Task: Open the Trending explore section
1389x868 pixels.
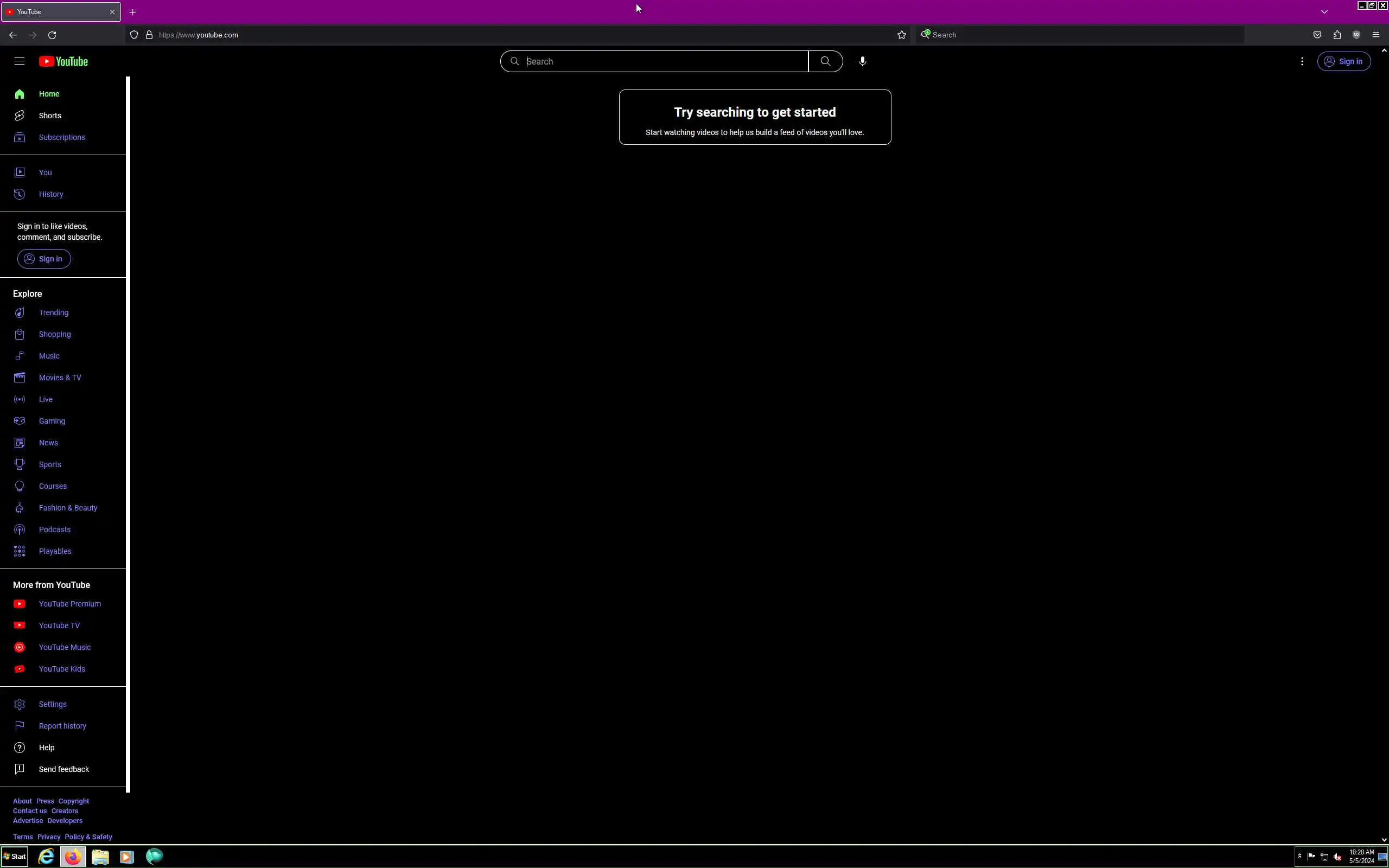Action: 53,312
